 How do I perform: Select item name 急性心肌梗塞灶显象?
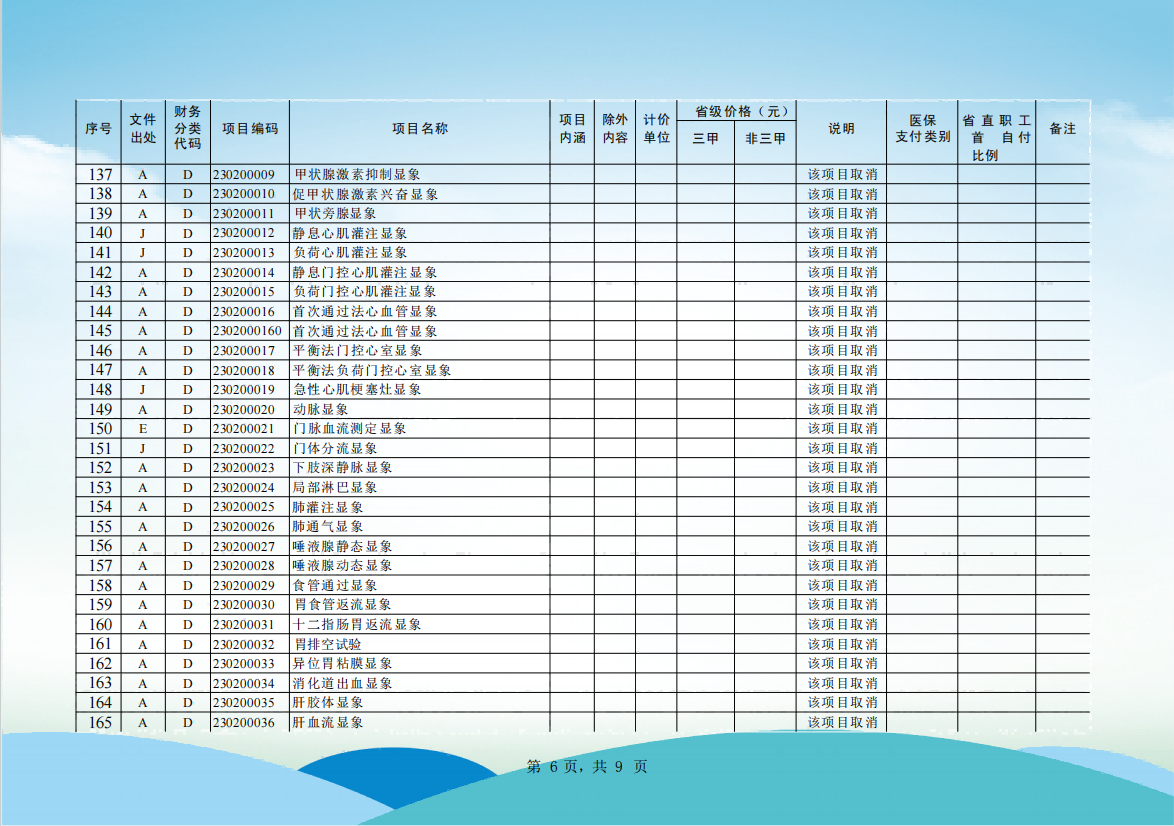click(x=357, y=389)
